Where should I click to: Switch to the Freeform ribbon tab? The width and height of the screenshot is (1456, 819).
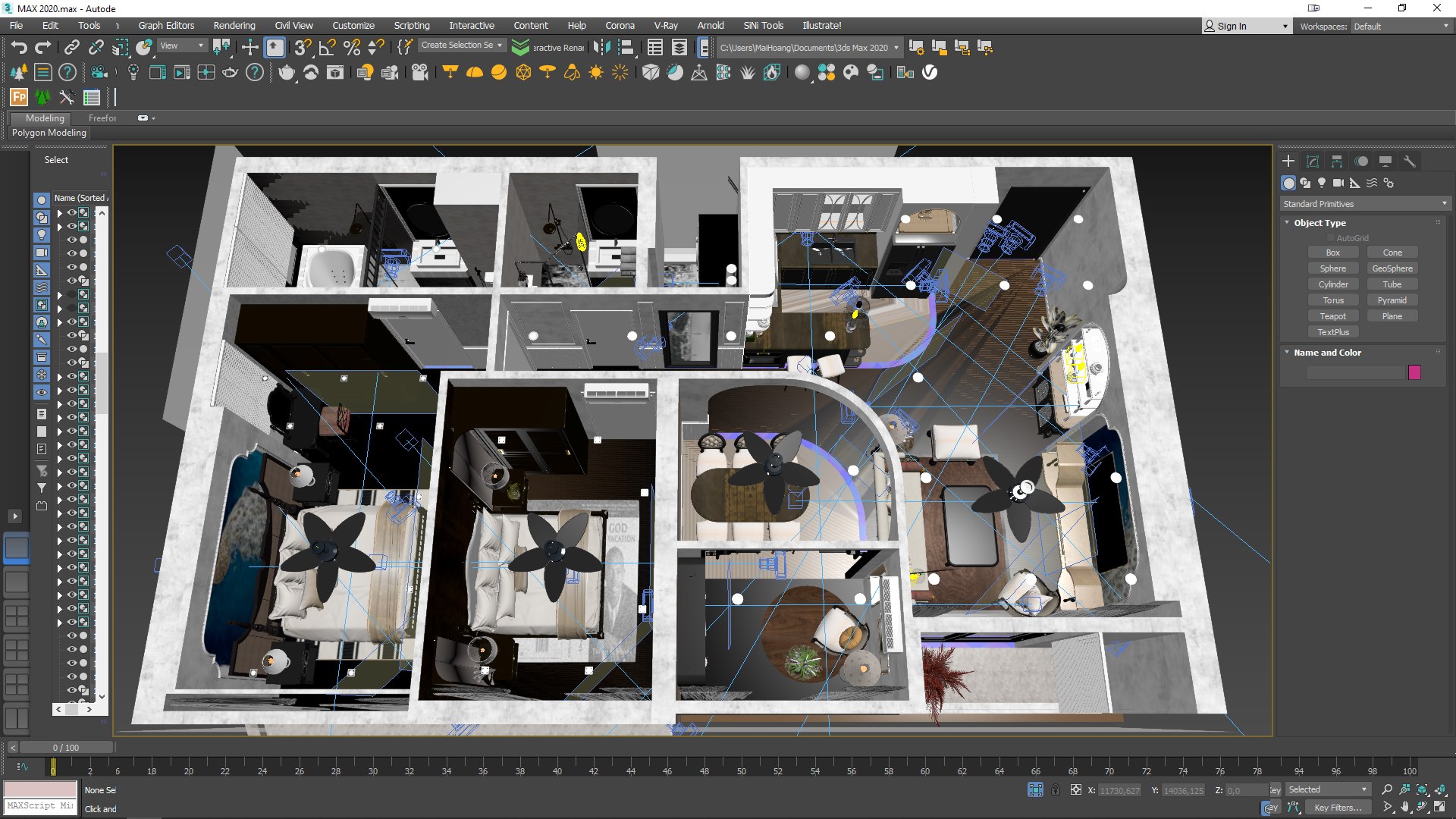click(x=102, y=118)
